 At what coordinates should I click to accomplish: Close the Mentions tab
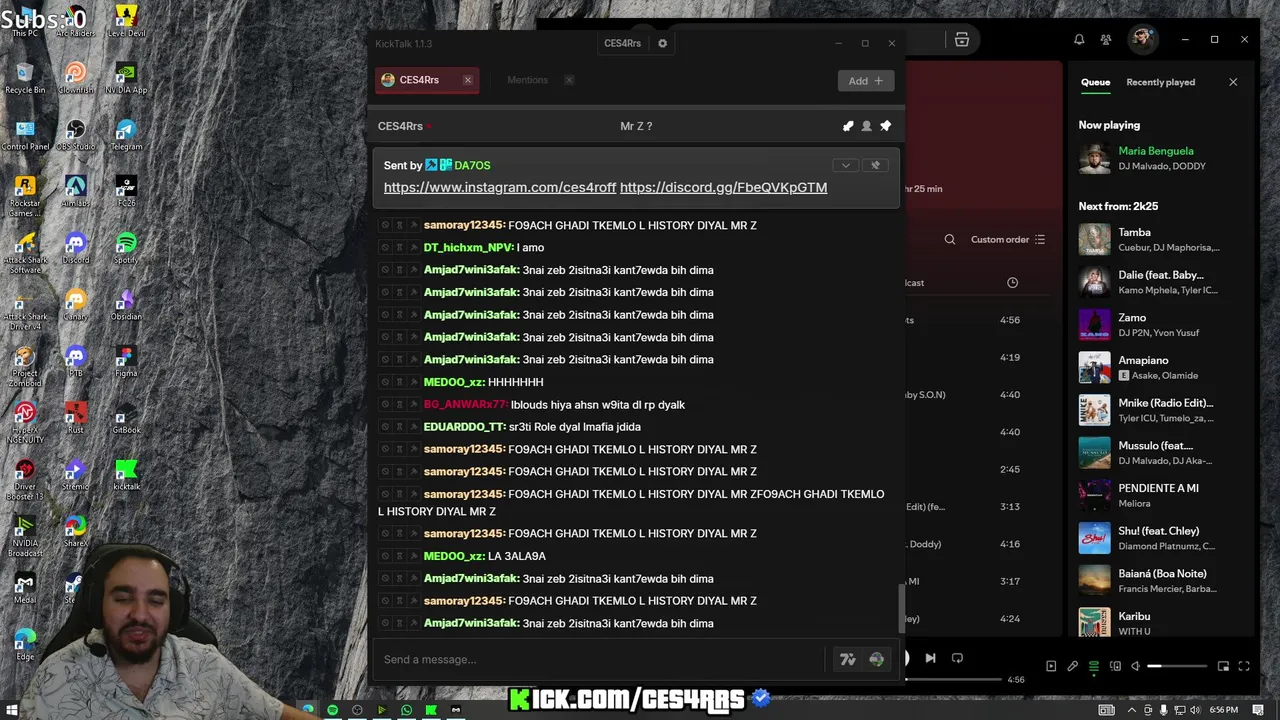click(569, 80)
